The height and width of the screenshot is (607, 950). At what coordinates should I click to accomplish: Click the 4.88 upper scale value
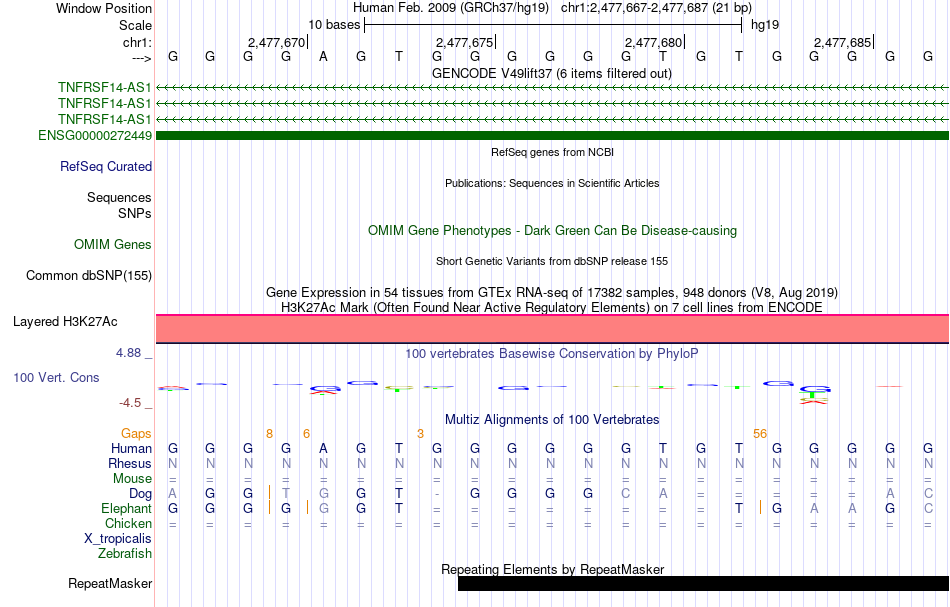click(x=128, y=353)
